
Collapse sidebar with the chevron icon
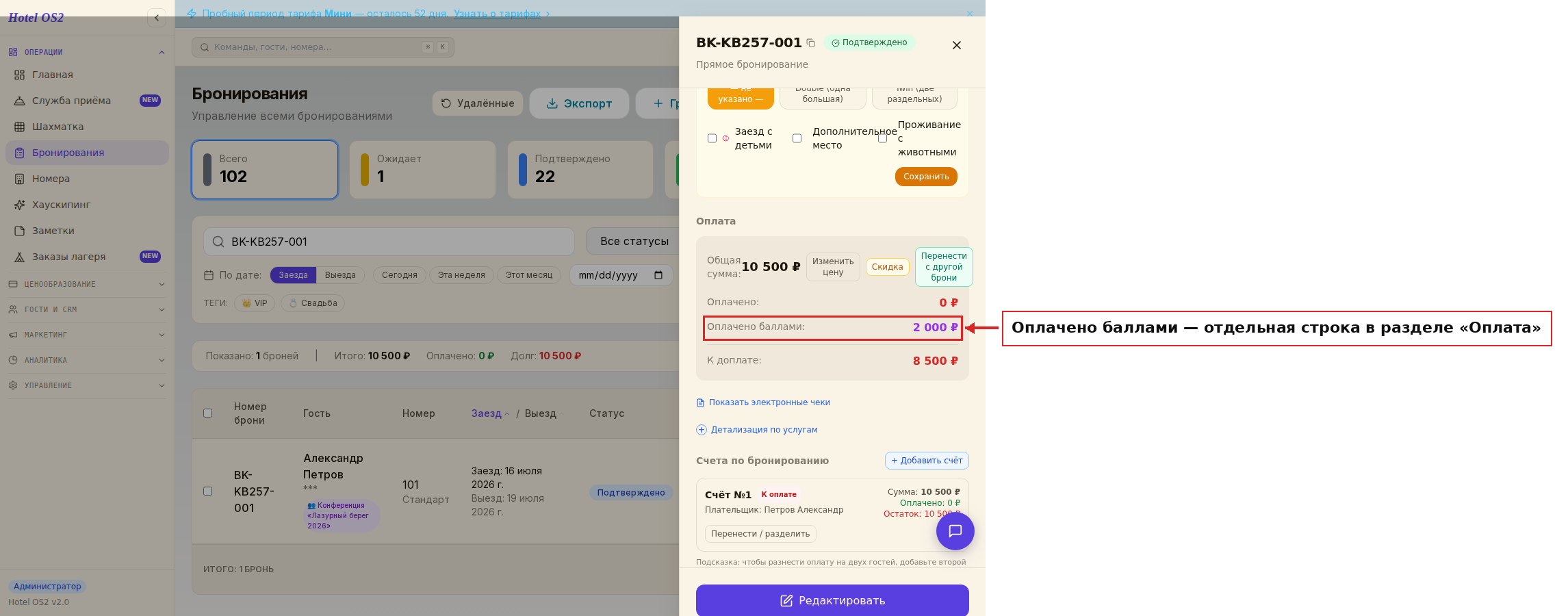tap(157, 18)
